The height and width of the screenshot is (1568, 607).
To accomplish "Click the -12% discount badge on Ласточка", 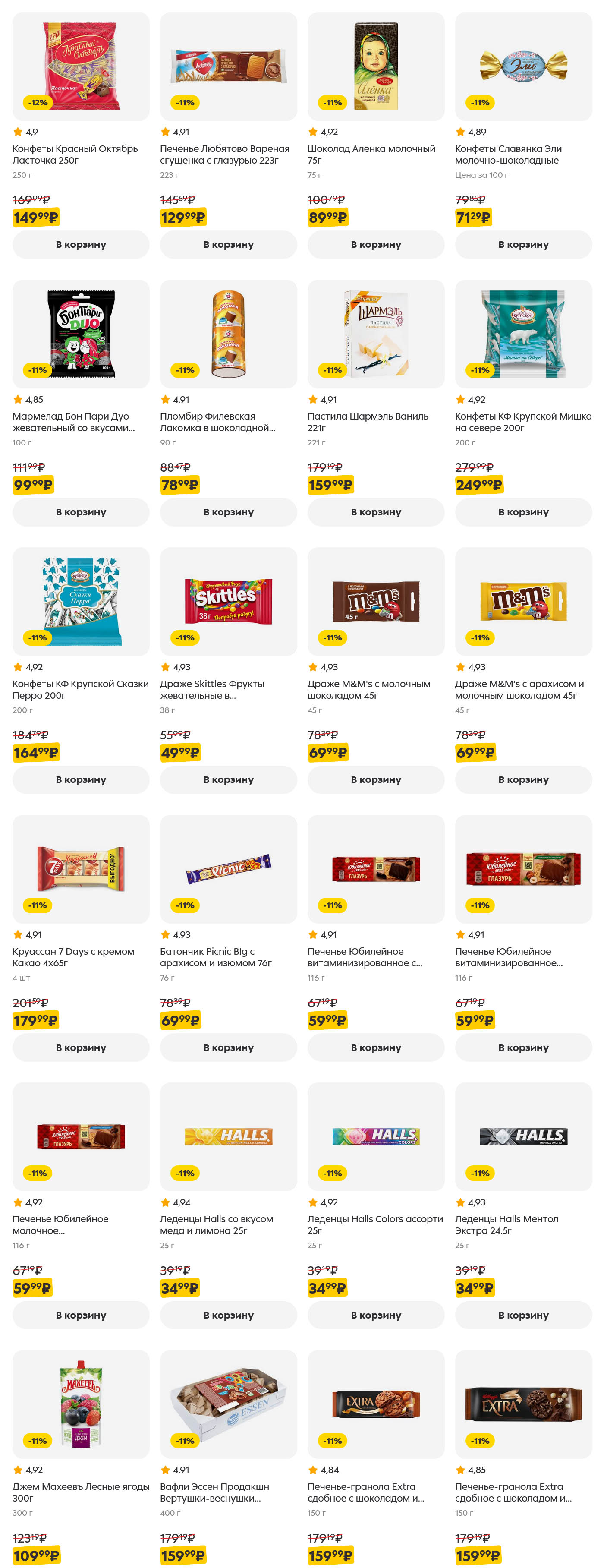I will 38,103.
